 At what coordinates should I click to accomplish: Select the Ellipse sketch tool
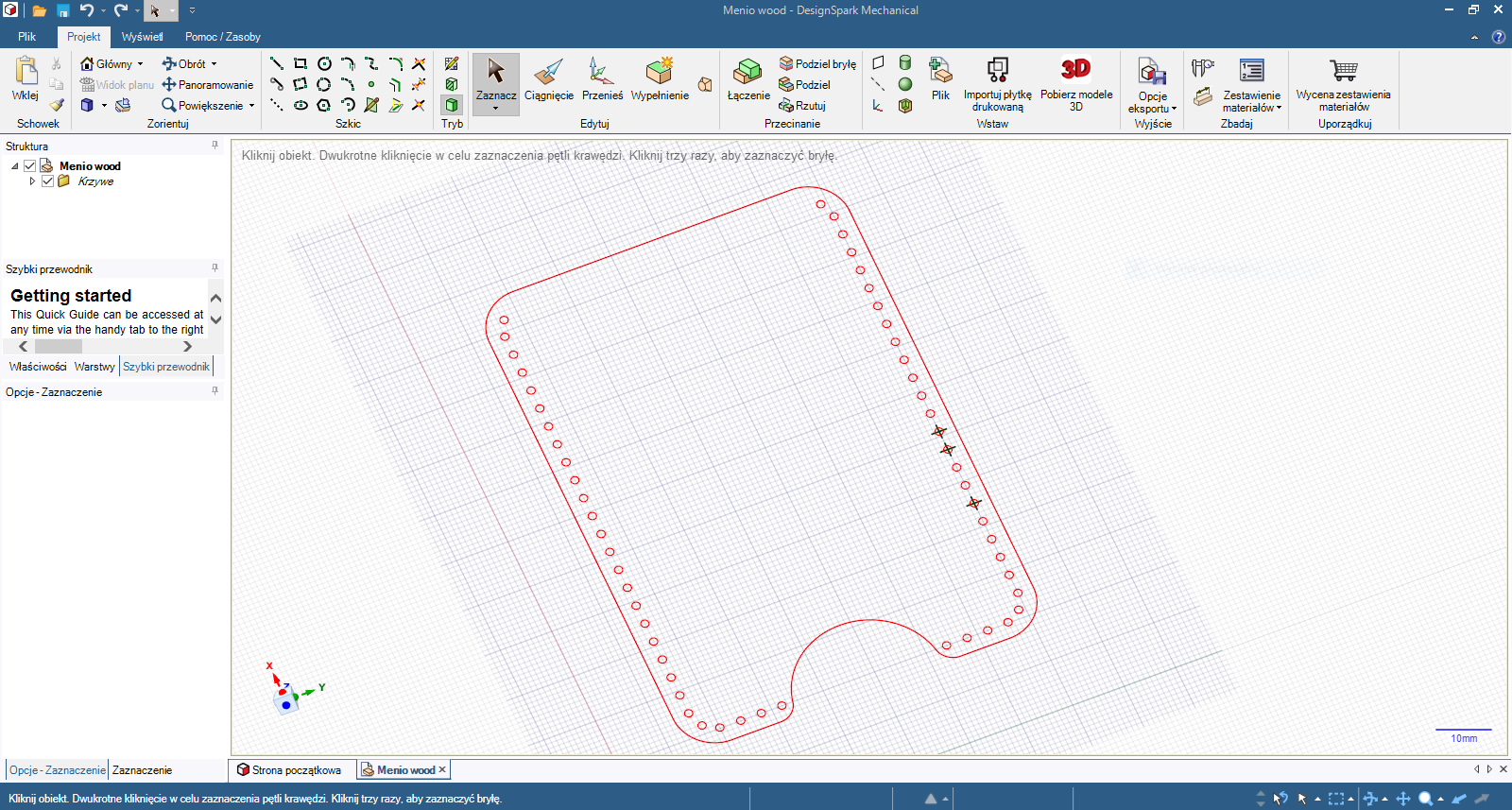tap(301, 105)
